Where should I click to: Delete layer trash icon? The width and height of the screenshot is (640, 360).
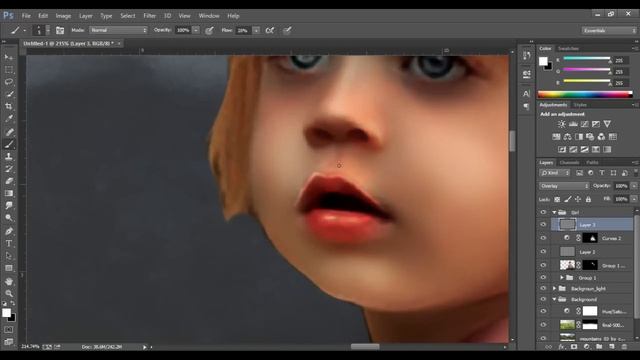[624, 347]
